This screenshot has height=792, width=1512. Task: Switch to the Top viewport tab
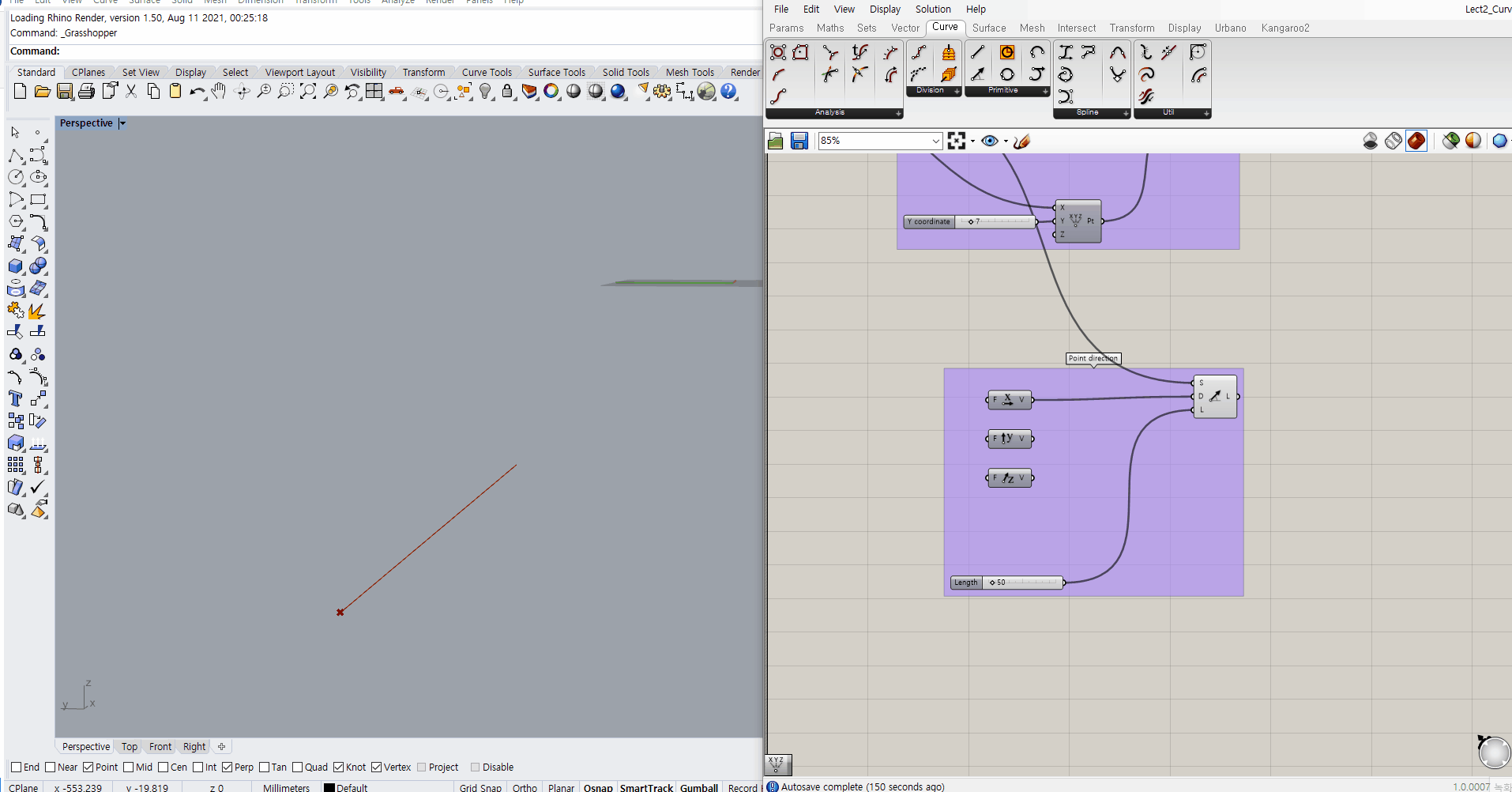point(130,746)
